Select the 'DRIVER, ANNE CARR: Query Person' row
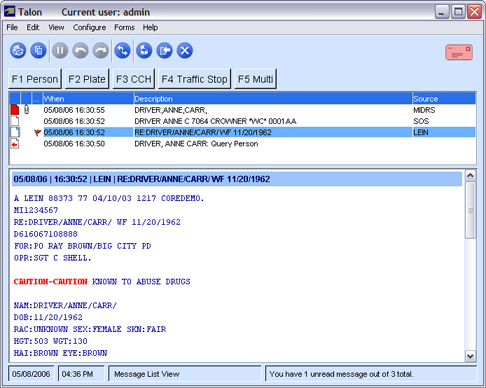This screenshot has width=486, height=388. (x=243, y=144)
